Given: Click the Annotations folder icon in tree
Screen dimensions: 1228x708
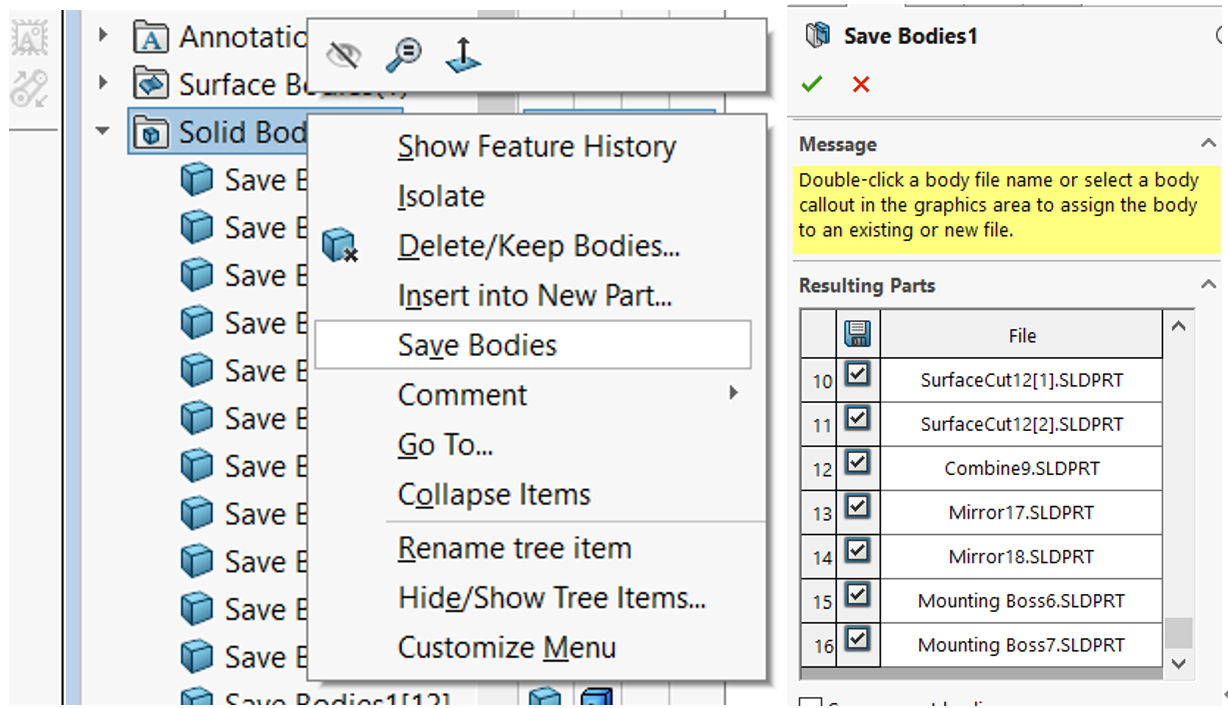Looking at the screenshot, I should 151,38.
